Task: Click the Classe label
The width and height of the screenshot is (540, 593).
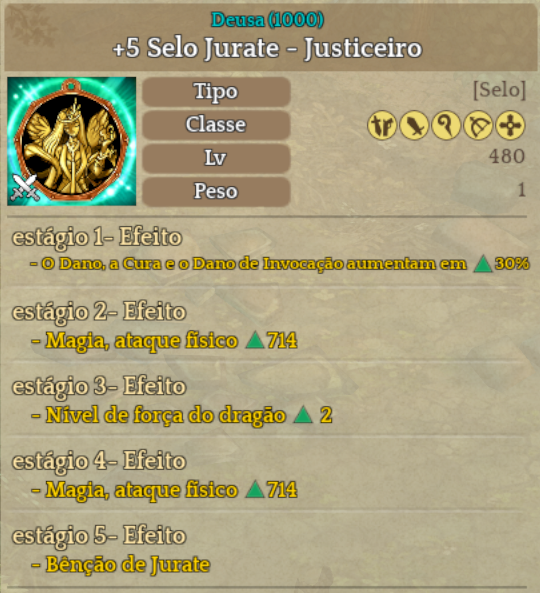Action: tap(216, 125)
